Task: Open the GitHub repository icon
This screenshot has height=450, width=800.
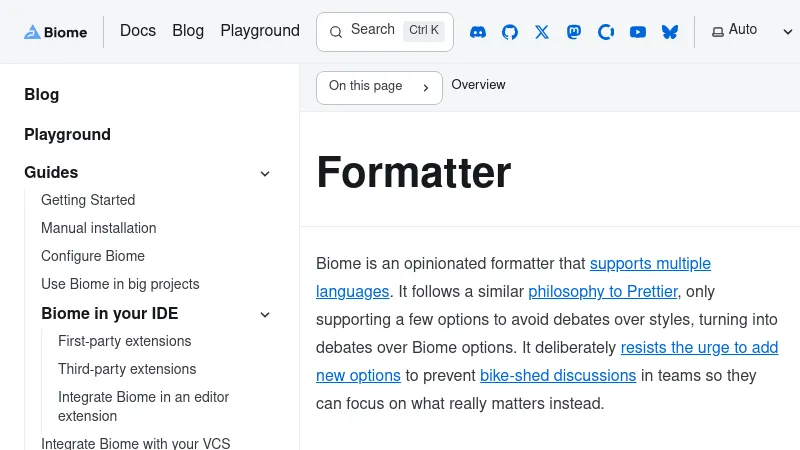Action: (x=510, y=32)
